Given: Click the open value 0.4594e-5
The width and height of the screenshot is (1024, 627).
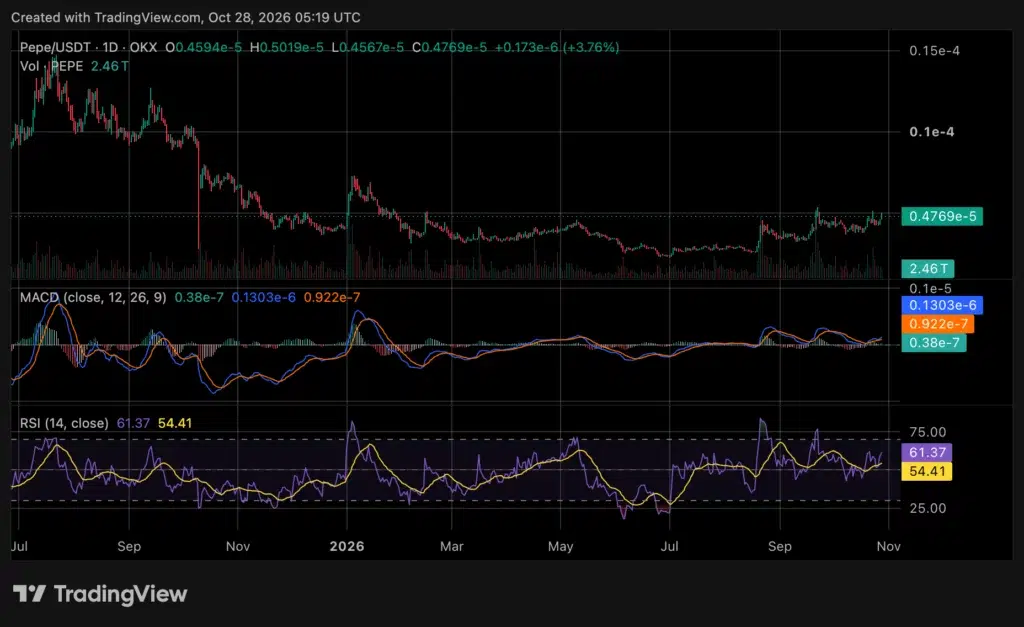Looking at the screenshot, I should tap(208, 48).
